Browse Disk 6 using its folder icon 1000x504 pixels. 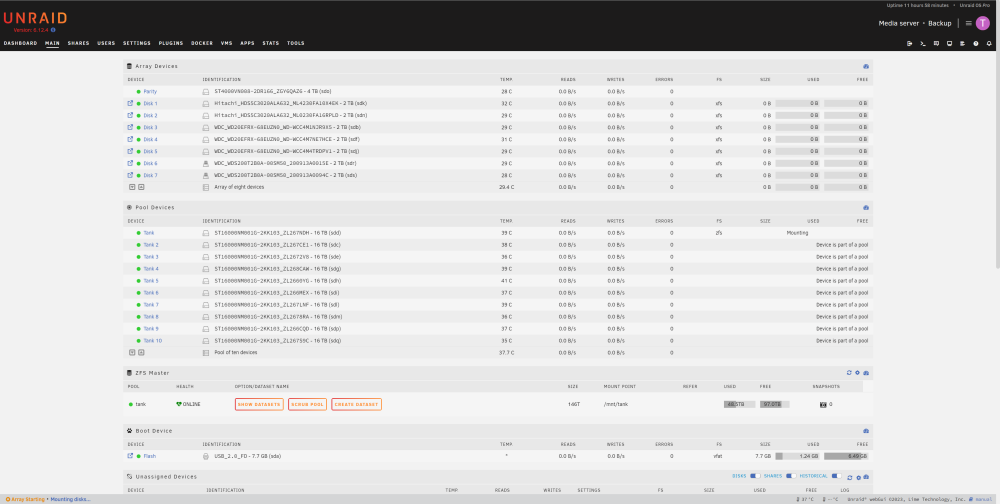point(130,163)
